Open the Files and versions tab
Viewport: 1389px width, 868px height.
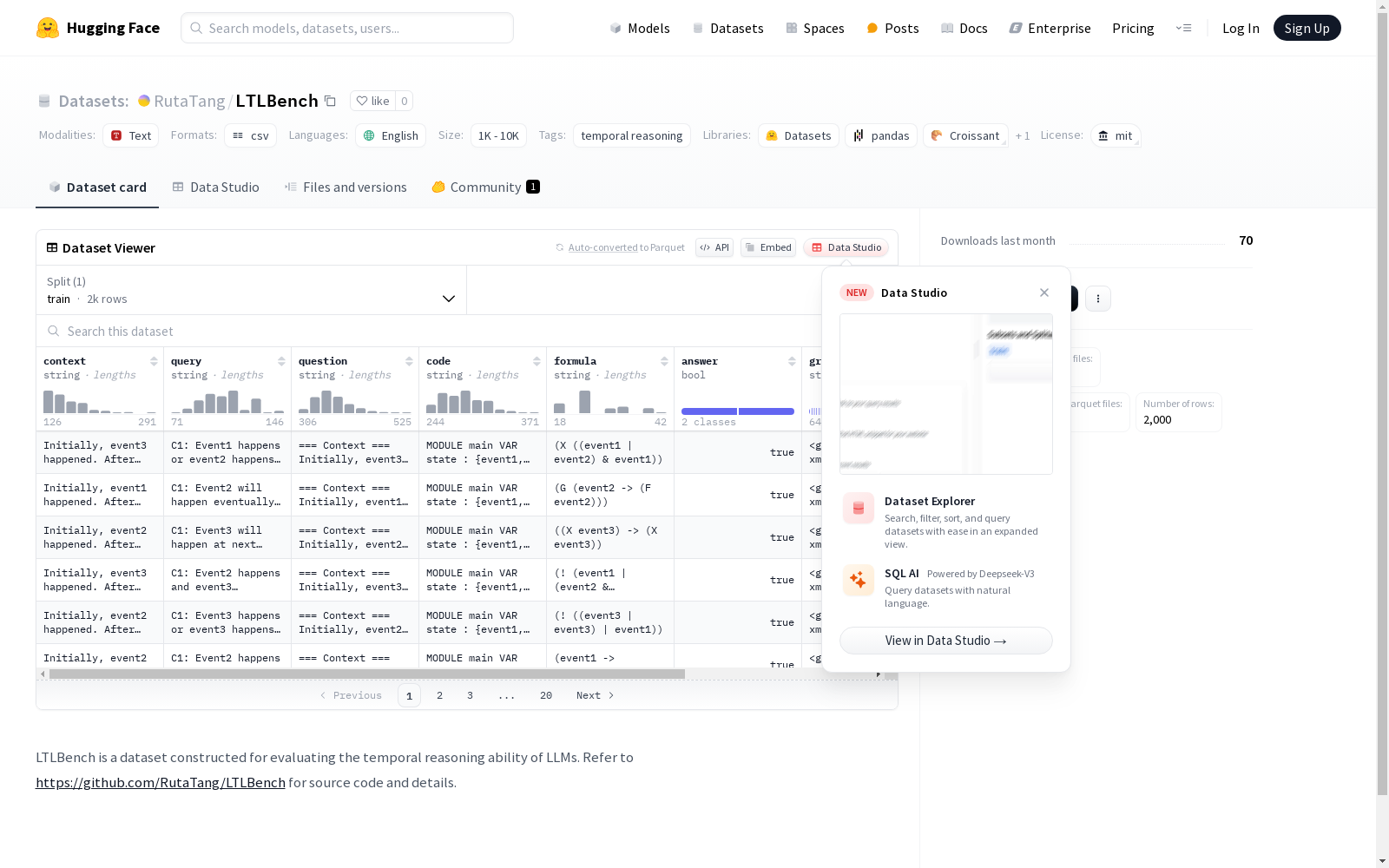tap(346, 187)
